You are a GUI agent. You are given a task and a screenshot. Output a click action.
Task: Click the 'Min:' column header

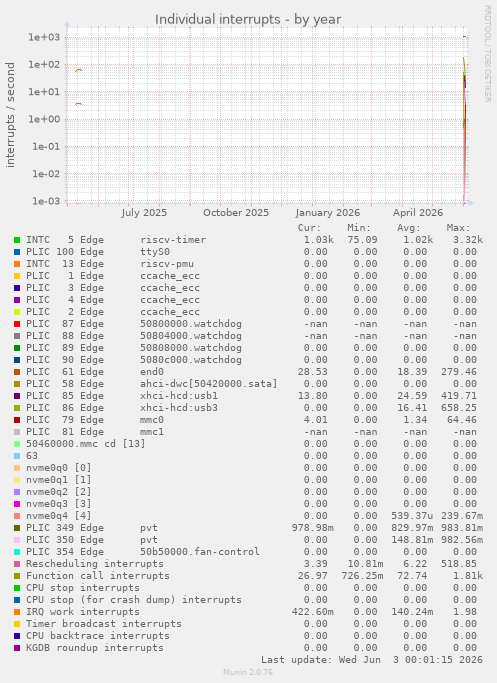359,228
